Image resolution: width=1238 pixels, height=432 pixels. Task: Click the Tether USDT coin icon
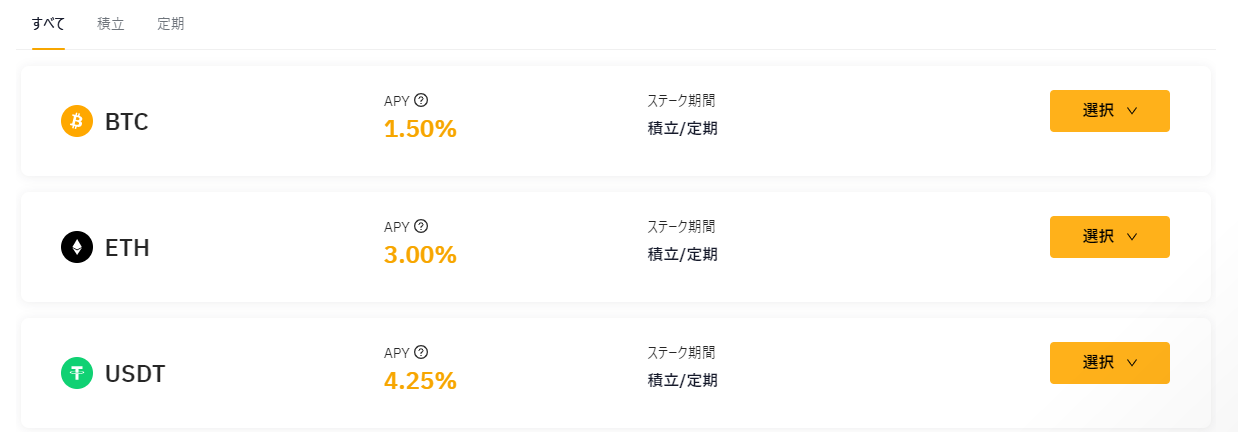tap(77, 374)
